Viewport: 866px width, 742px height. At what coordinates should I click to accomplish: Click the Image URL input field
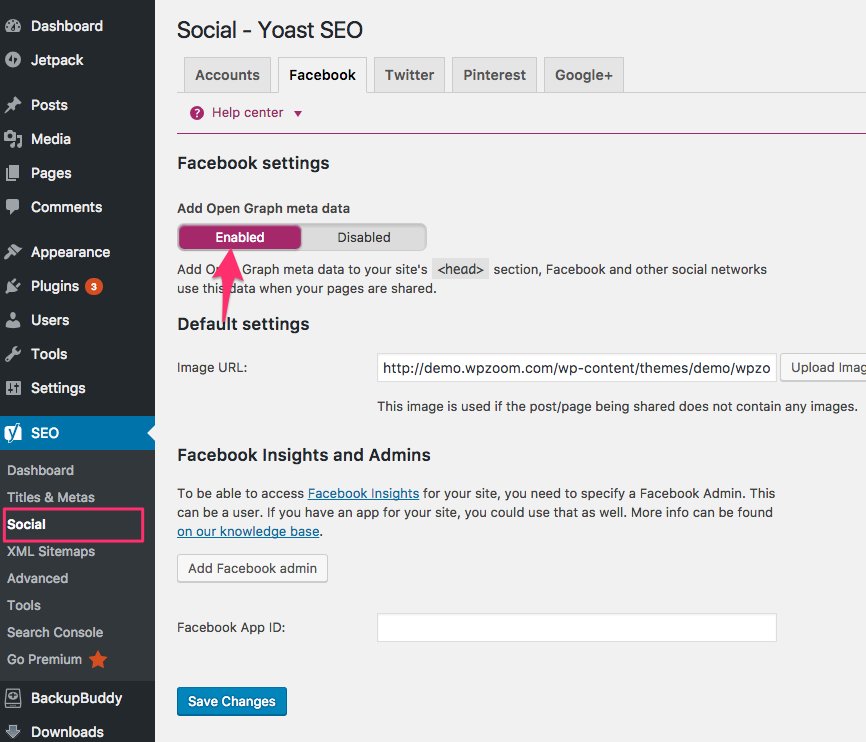(577, 368)
